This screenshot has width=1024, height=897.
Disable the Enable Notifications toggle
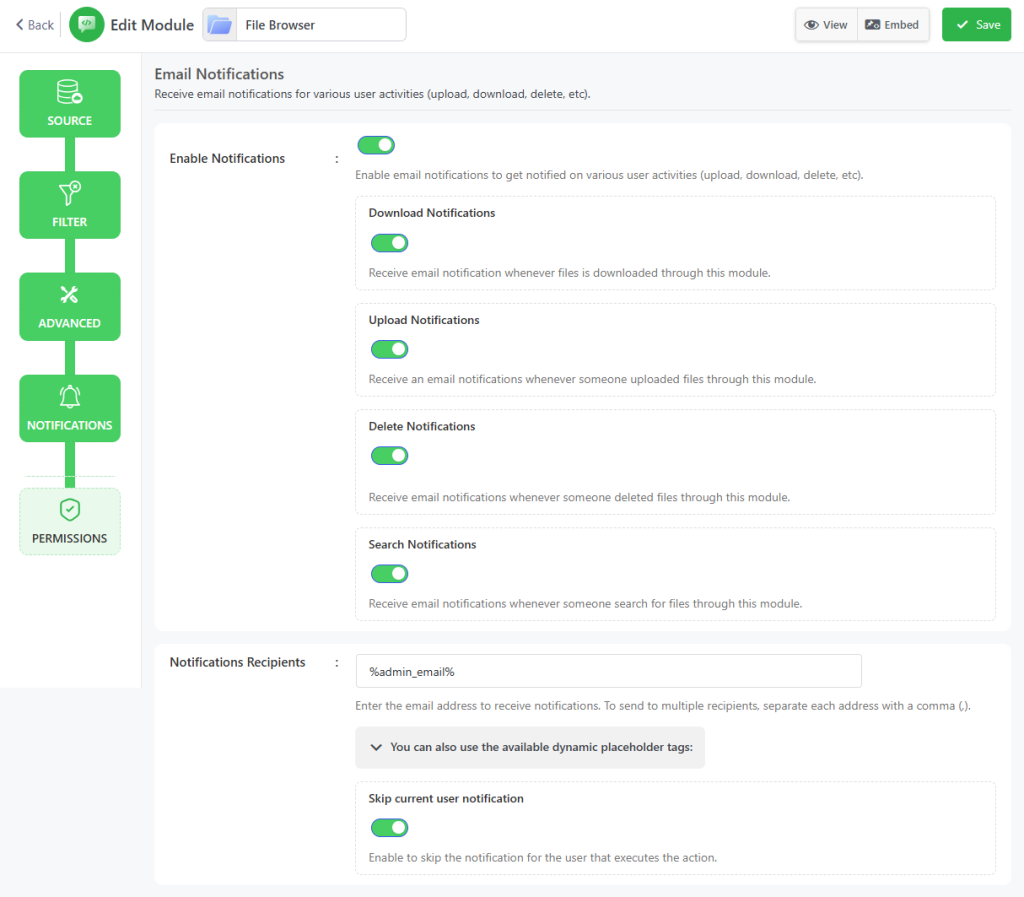[x=376, y=146]
